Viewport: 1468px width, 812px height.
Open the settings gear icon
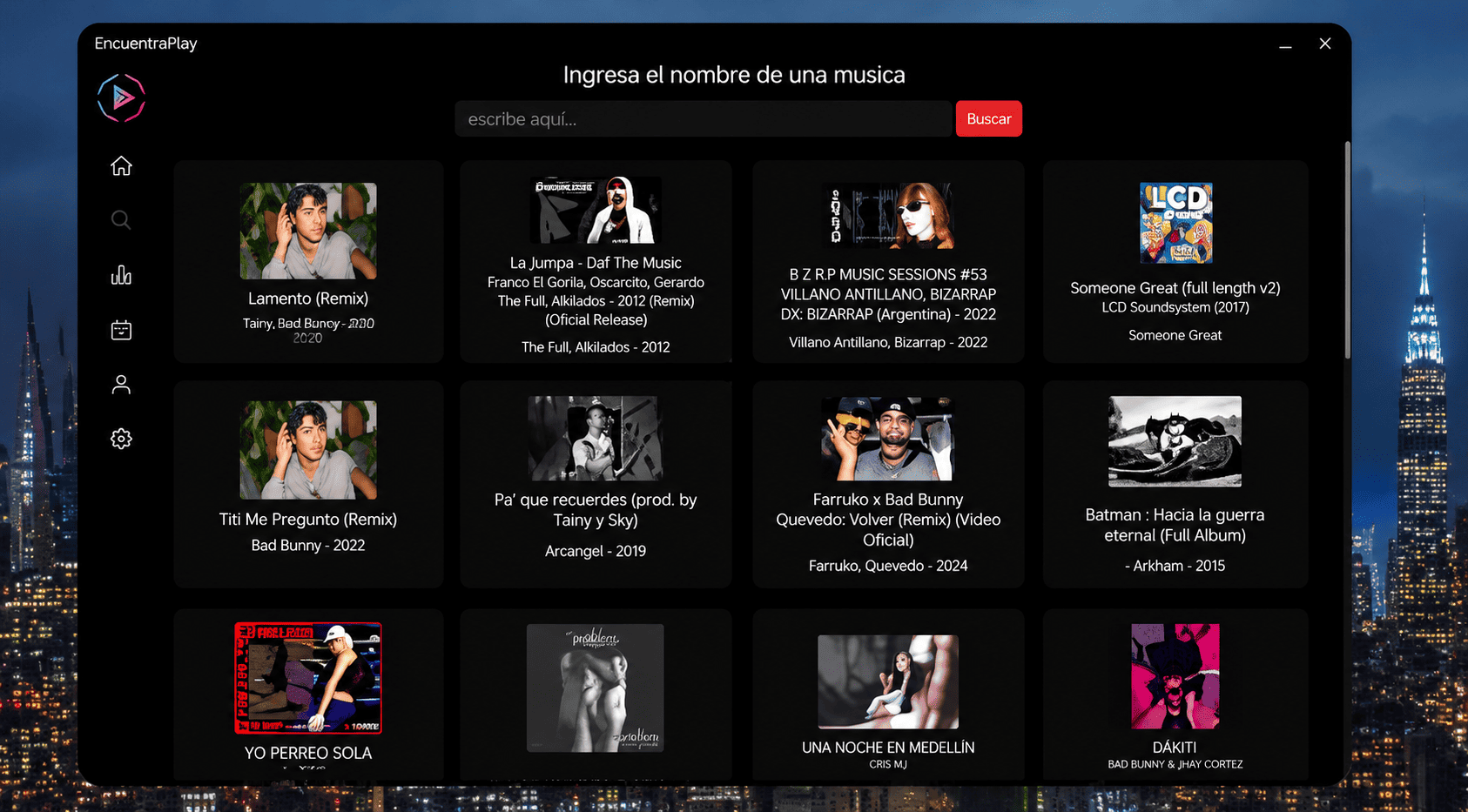click(121, 439)
